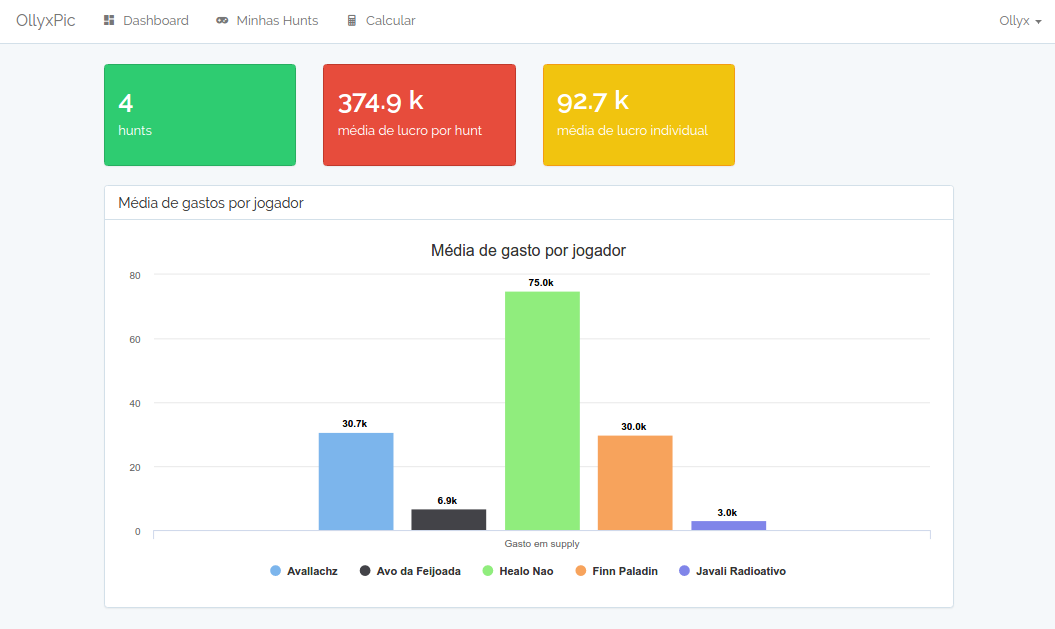The image size is (1055, 629).
Task: Click the Dashboard grid icon
Action: click(x=109, y=21)
